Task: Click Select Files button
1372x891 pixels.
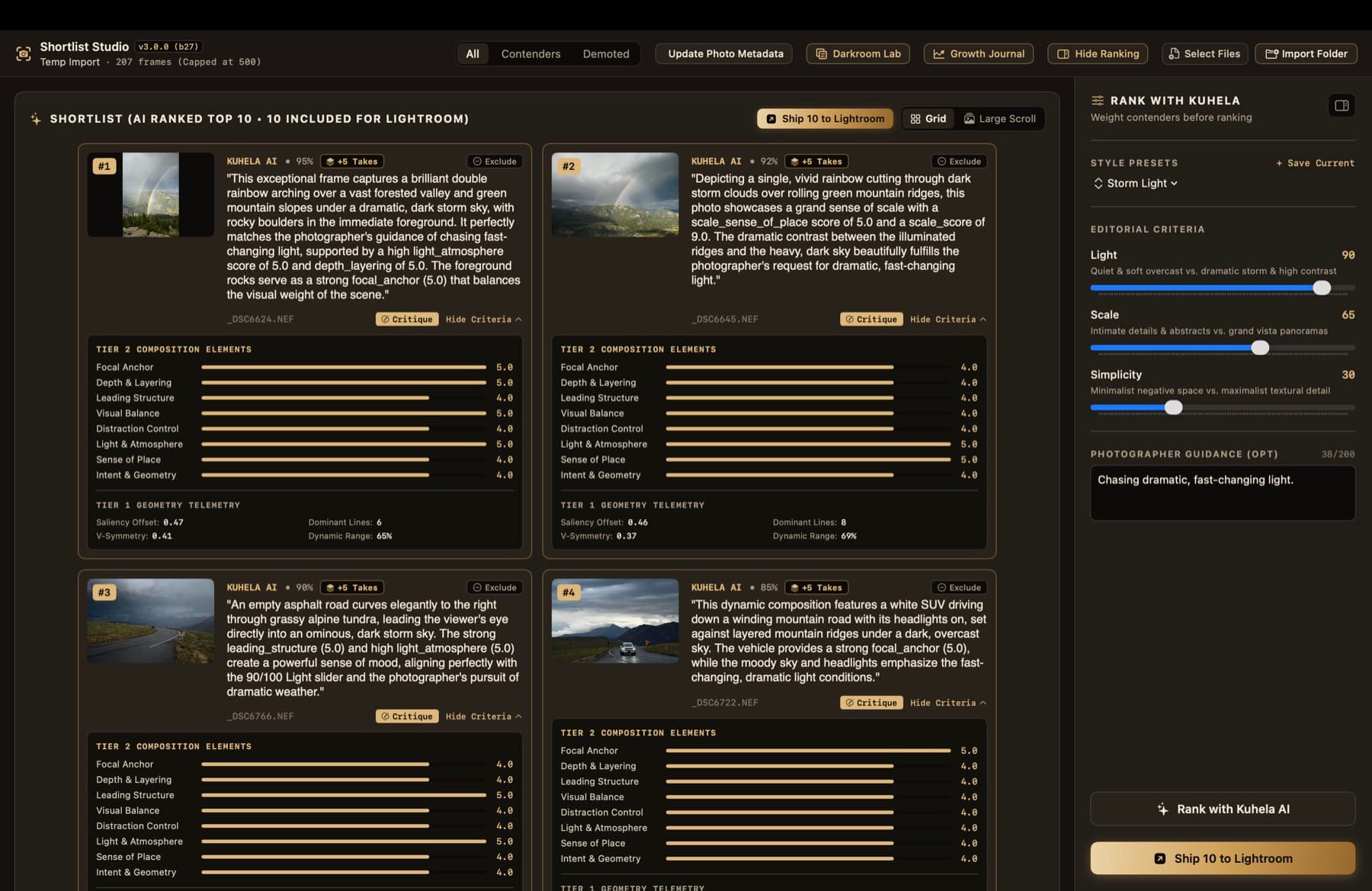Action: click(1204, 53)
